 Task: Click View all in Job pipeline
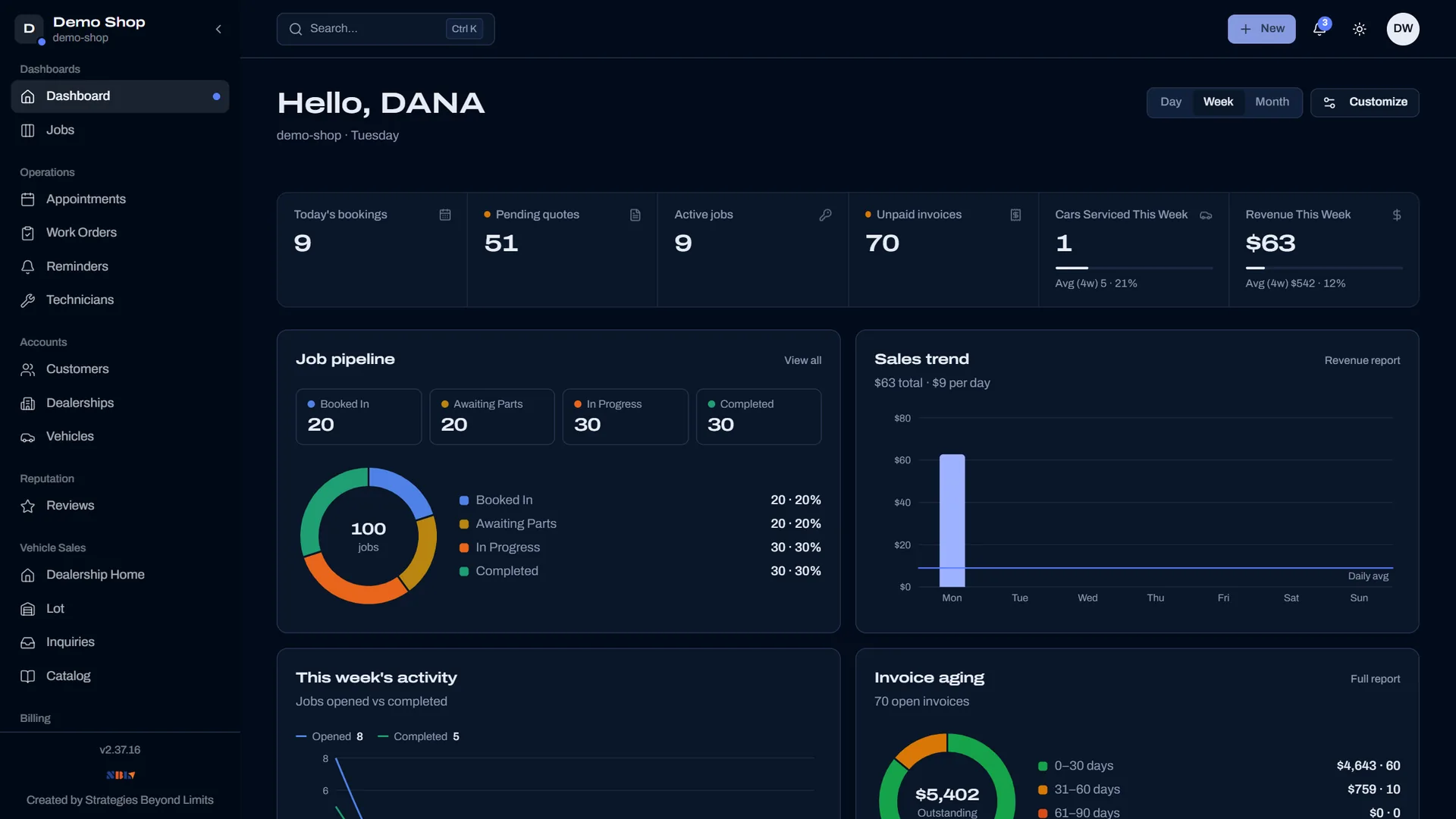point(802,360)
